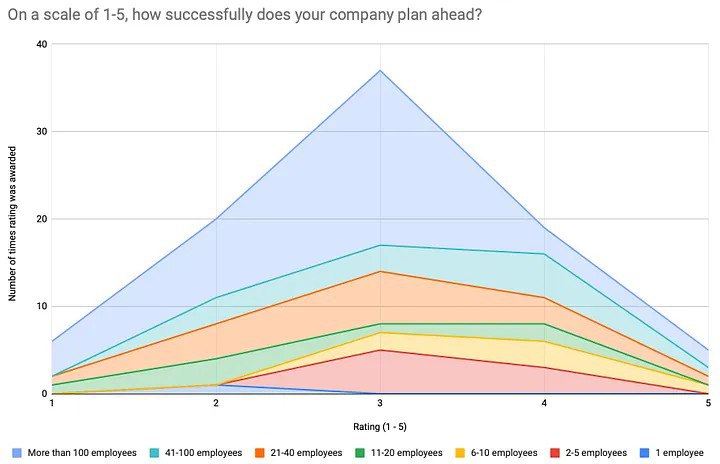This screenshot has width=720, height=464.
Task: Click the 11-20 employees green legend swatch
Action: tap(360, 453)
